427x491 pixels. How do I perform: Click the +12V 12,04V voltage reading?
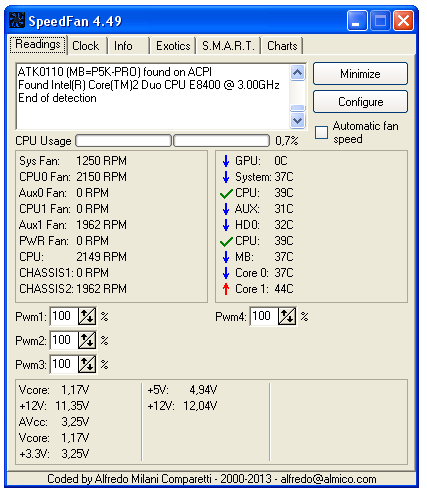click(x=182, y=406)
